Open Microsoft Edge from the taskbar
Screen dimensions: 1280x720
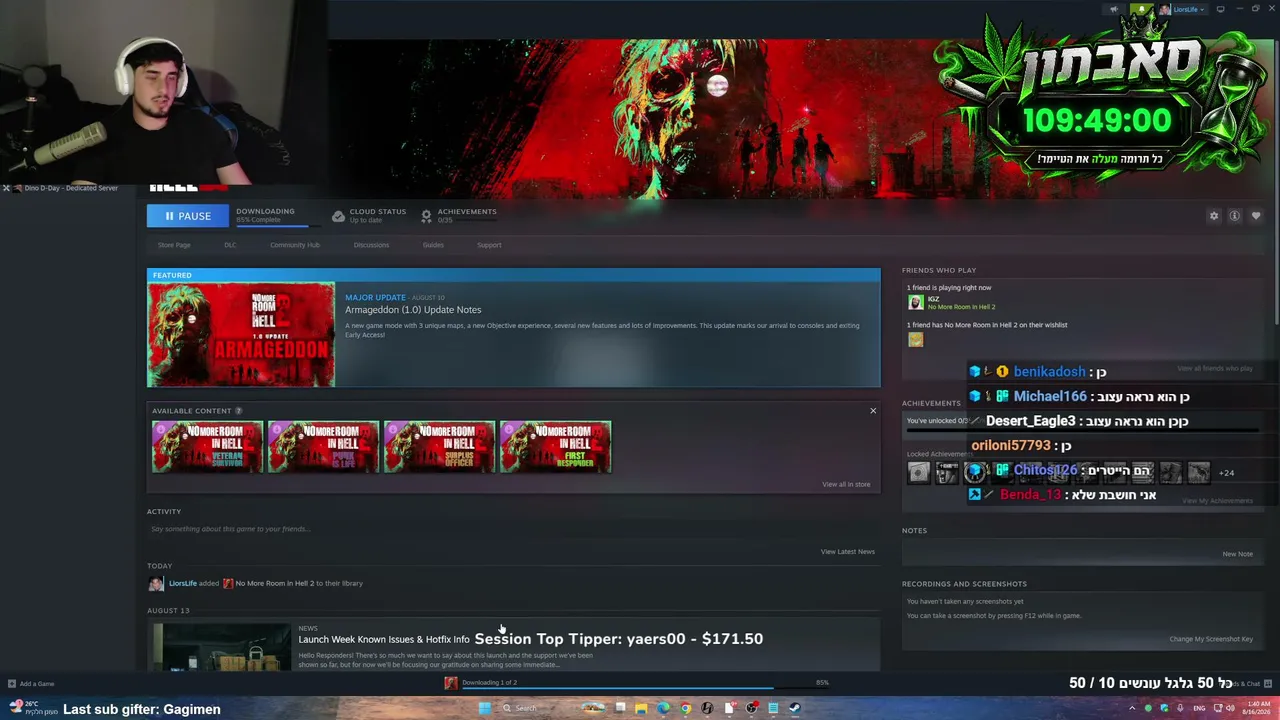coord(663,708)
